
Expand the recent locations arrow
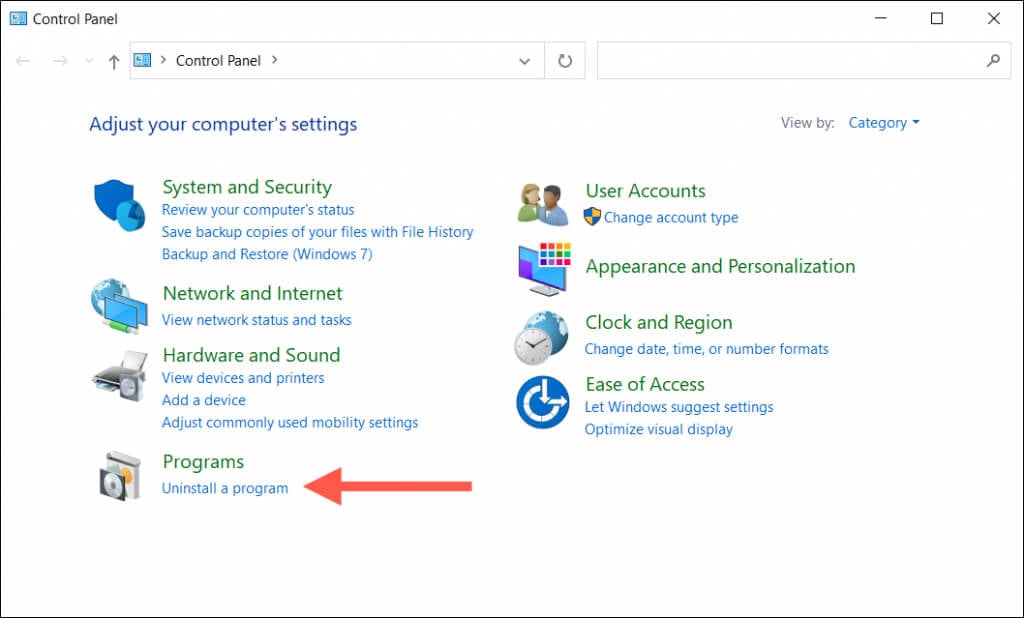coord(89,61)
